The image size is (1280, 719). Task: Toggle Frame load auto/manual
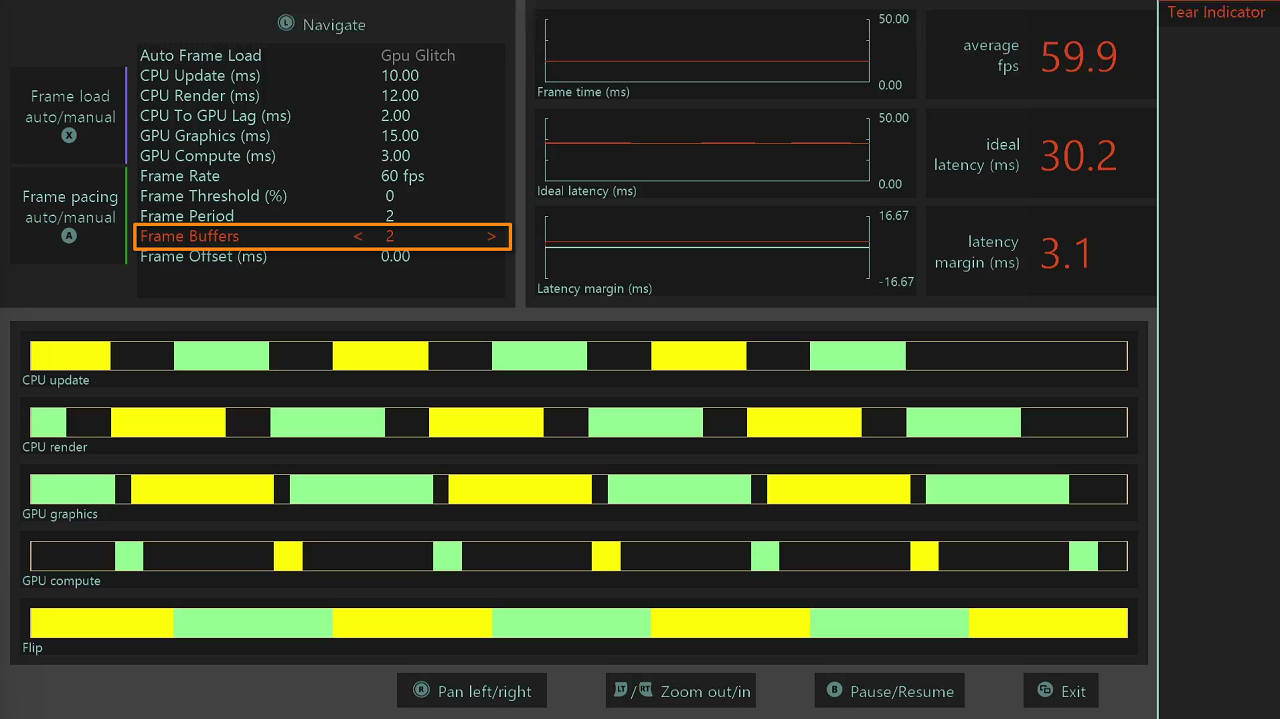coord(69,115)
